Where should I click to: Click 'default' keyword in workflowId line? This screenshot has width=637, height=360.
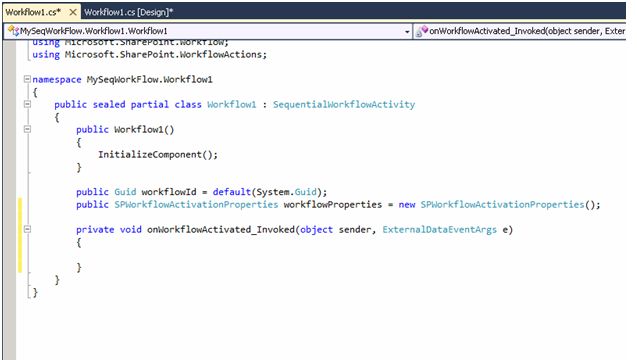tap(232, 192)
